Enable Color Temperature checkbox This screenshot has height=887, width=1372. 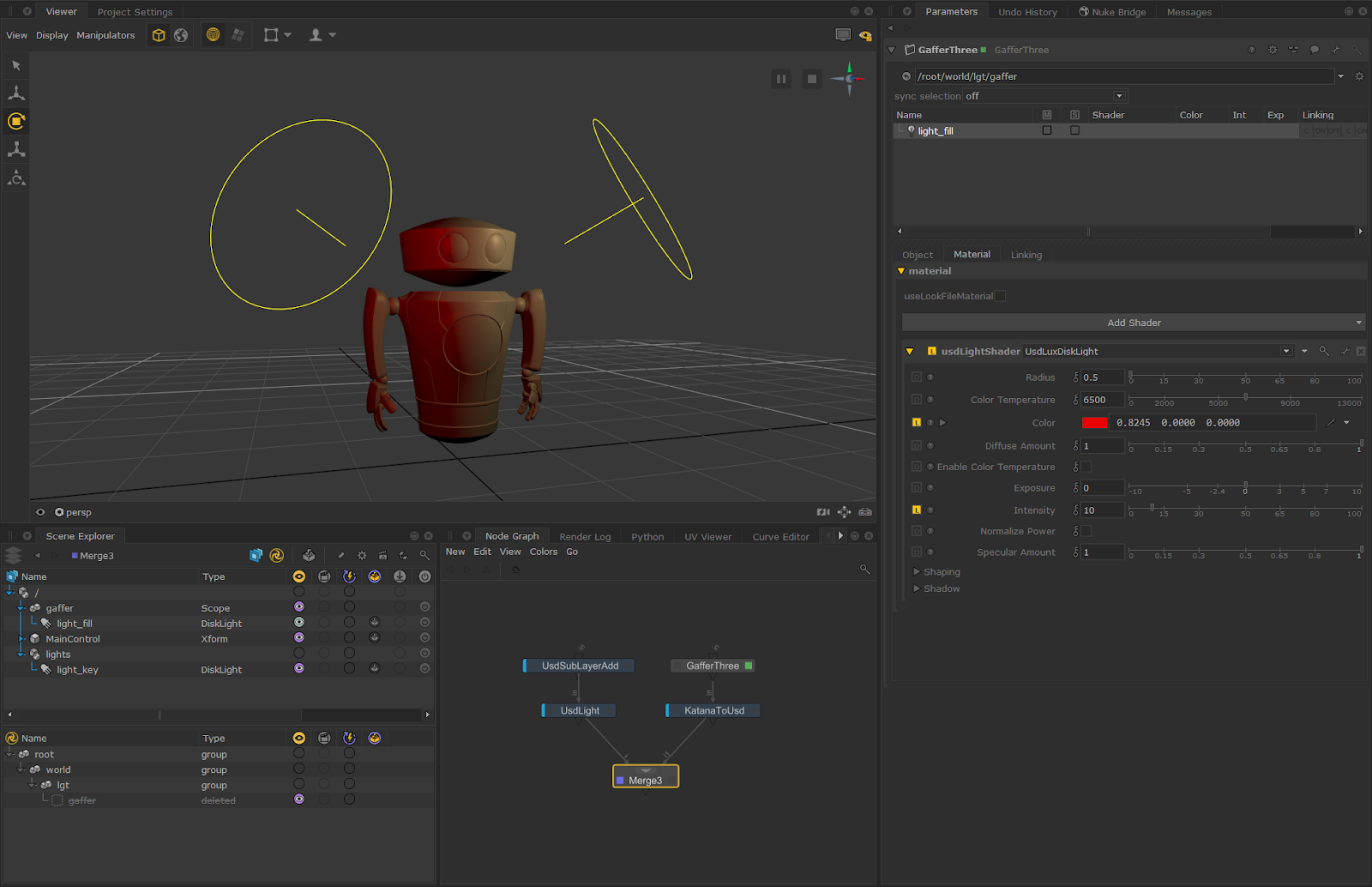coord(1086,467)
